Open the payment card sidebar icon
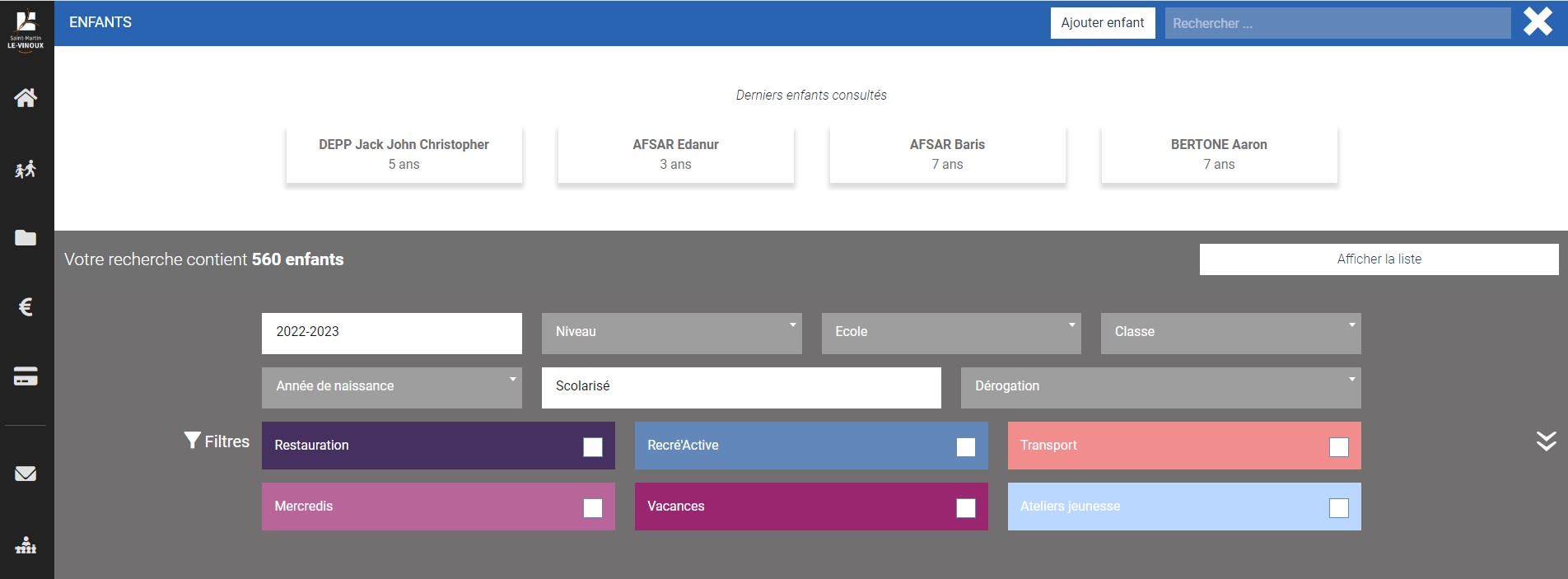 click(x=26, y=376)
